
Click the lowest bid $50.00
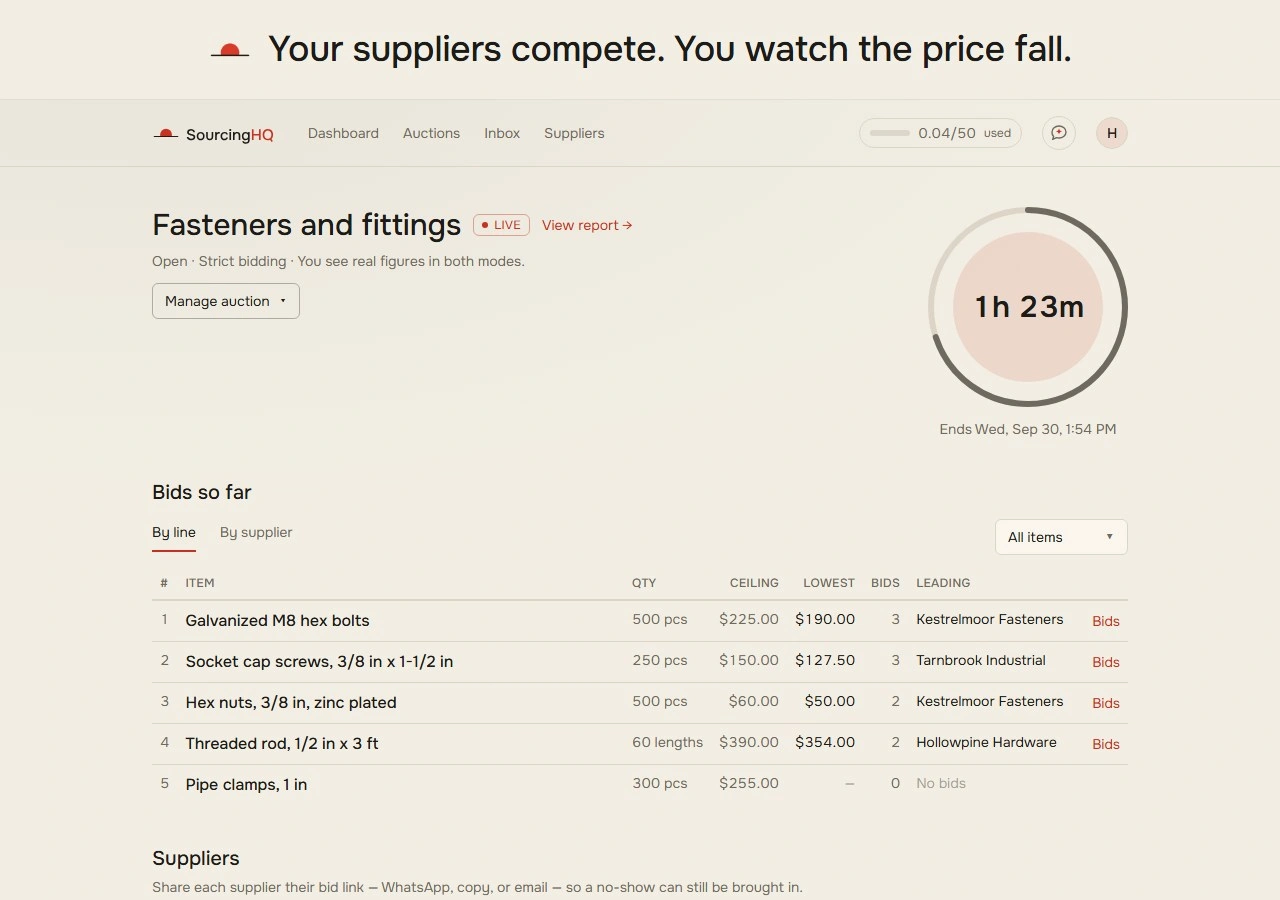(830, 702)
